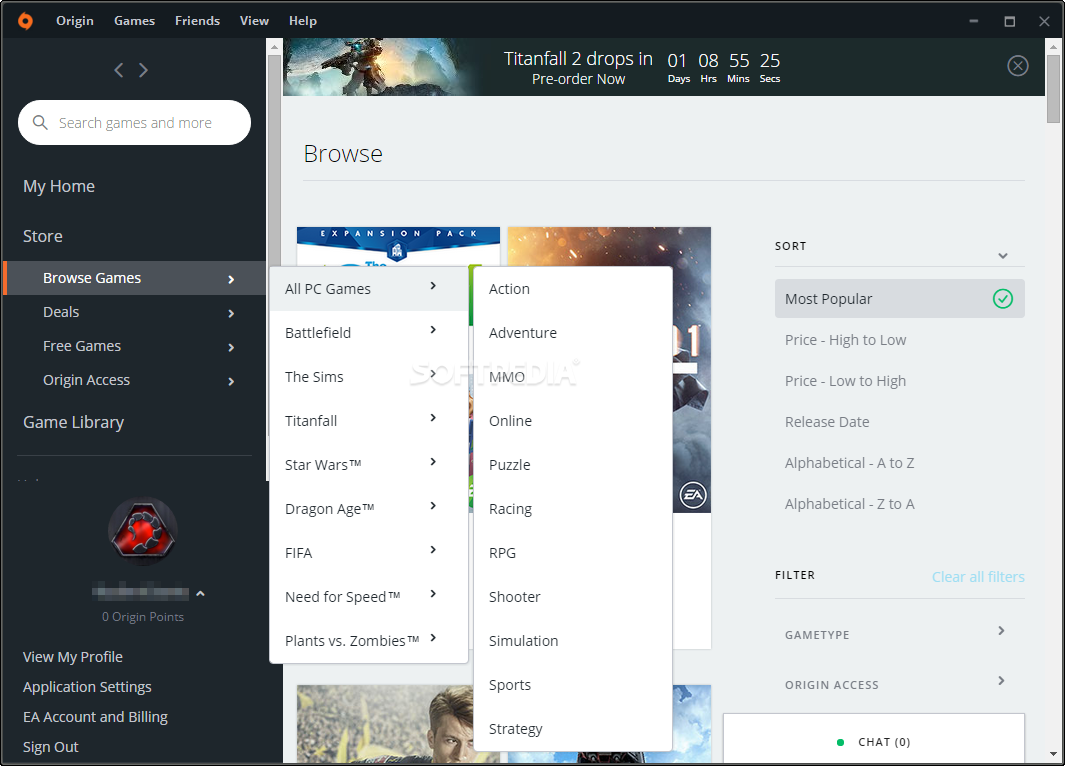This screenshot has width=1065, height=766.
Task: Go back with the left navigation arrow
Action: point(119,70)
